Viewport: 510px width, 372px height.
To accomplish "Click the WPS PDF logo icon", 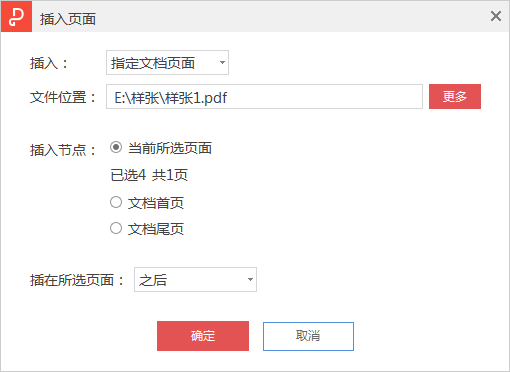I will tap(16, 16).
